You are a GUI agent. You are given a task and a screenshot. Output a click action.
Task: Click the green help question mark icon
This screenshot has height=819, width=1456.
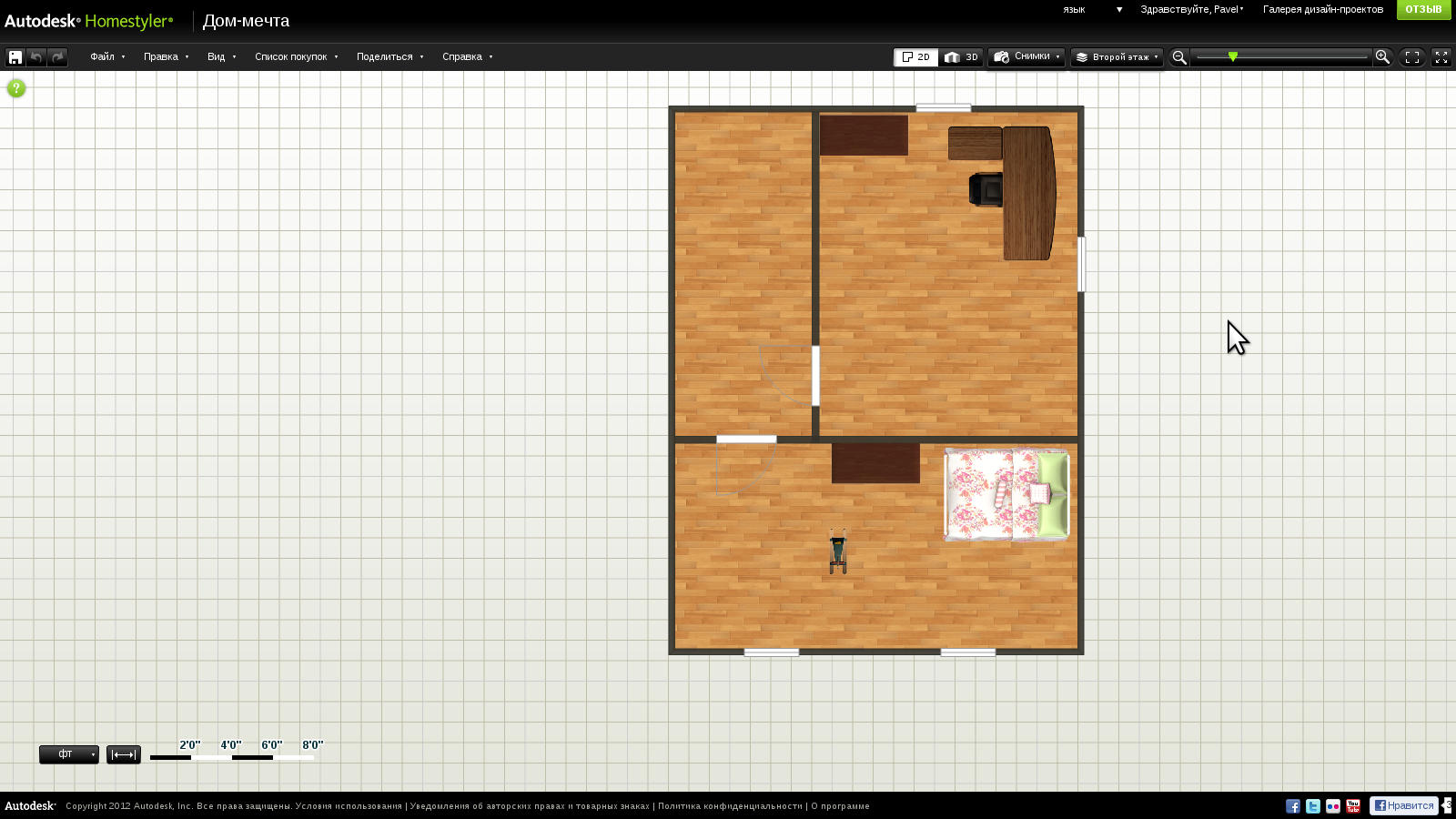[16, 88]
